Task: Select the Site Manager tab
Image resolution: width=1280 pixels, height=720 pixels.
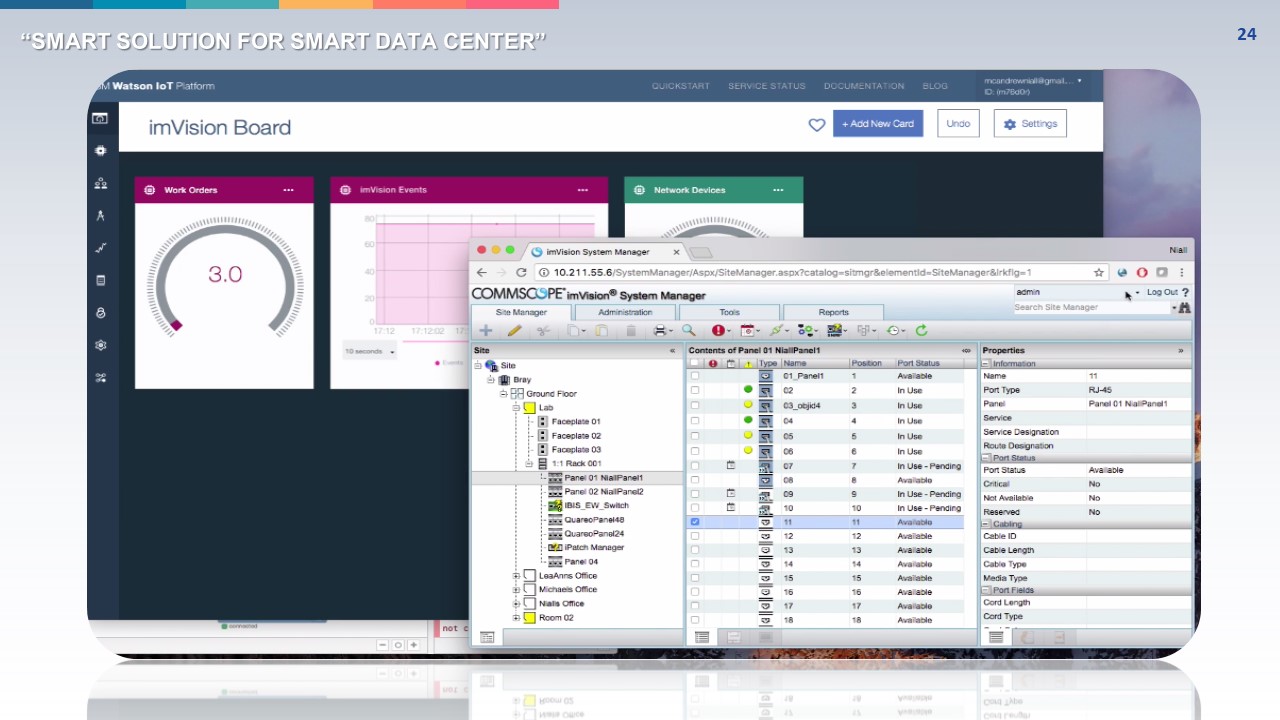Action: (522, 312)
